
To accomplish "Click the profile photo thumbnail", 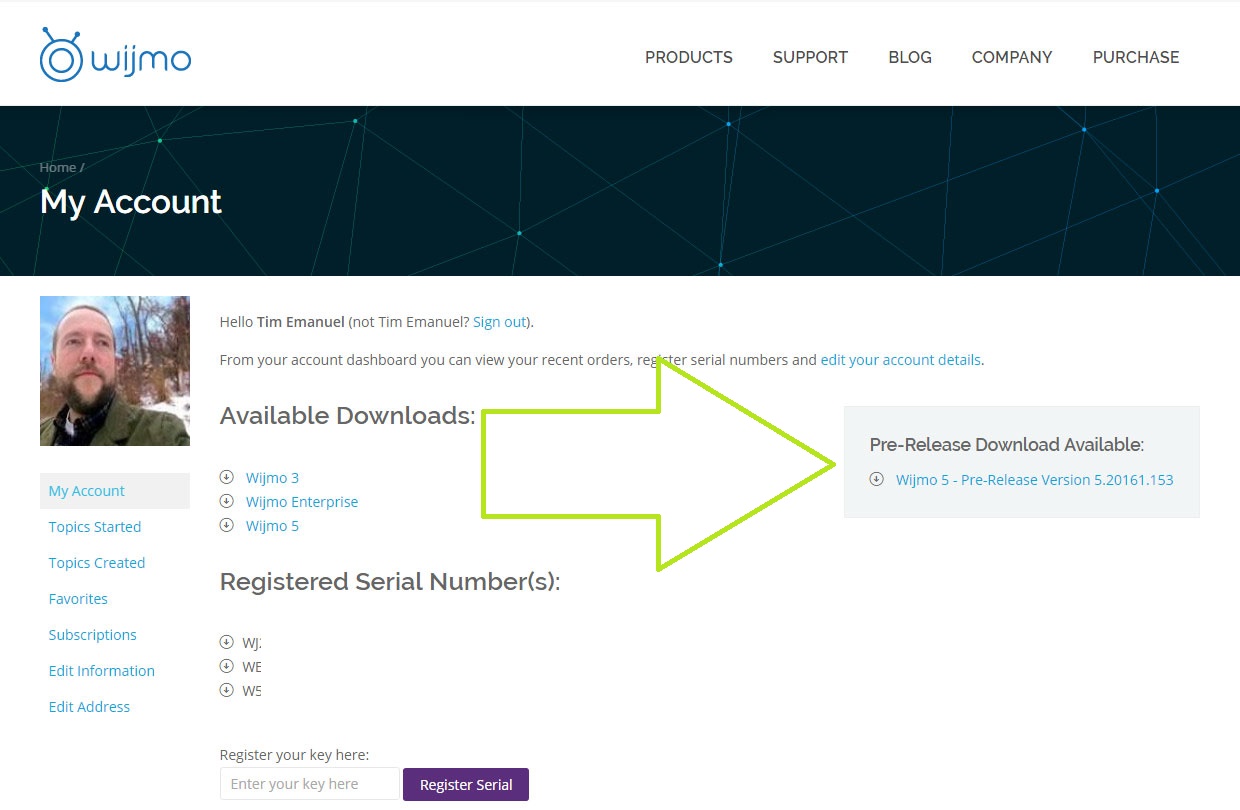I will (x=115, y=371).
